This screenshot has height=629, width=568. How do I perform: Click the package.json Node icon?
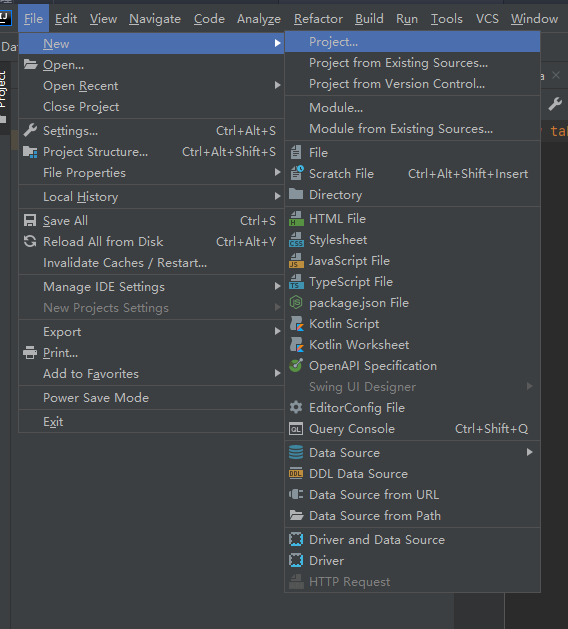click(x=296, y=302)
